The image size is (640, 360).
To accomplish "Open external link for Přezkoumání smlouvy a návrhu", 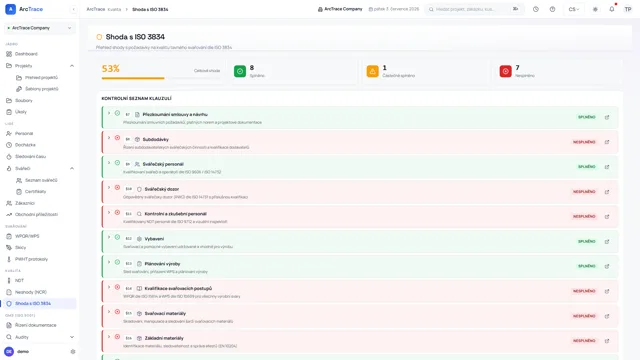I will pyautogui.click(x=607, y=117).
